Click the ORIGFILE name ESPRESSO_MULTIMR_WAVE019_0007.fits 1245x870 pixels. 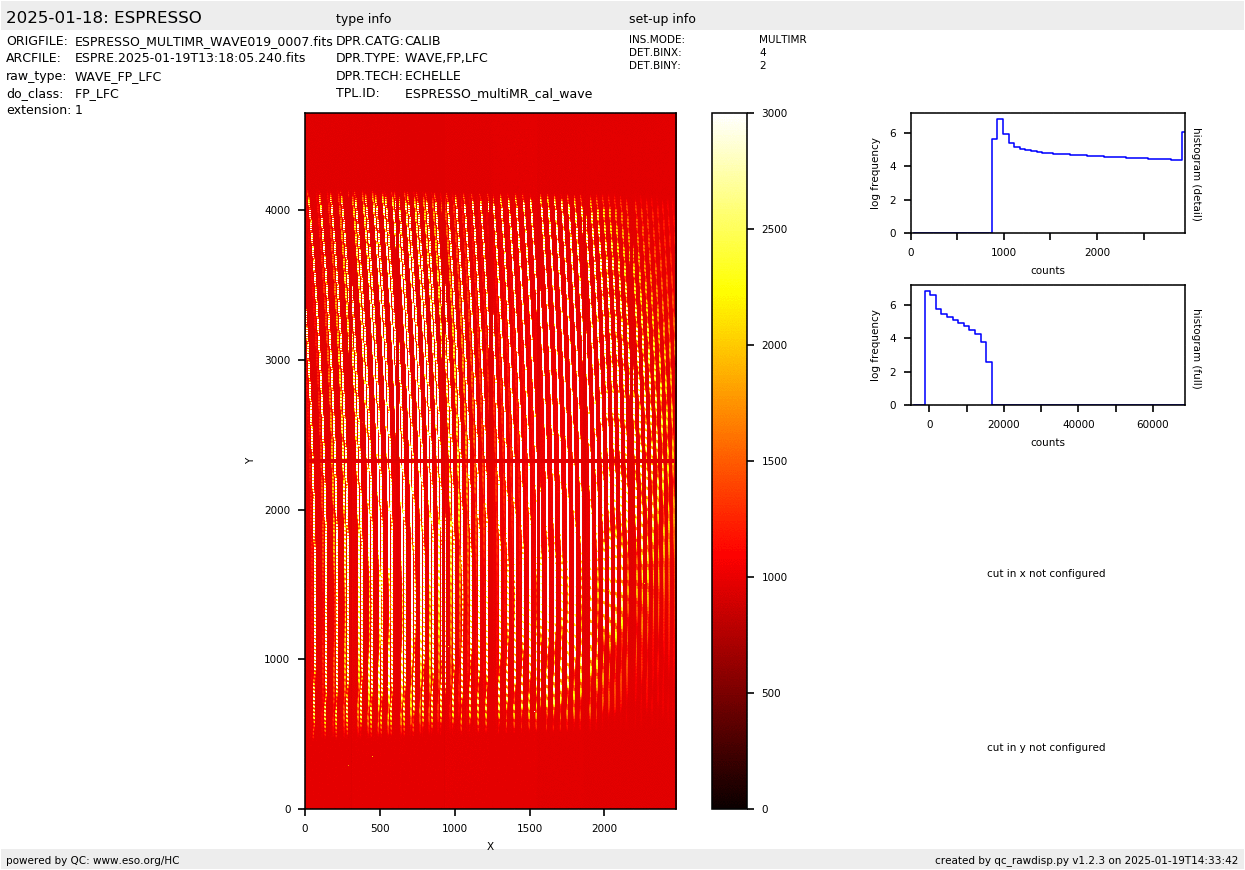203,42
